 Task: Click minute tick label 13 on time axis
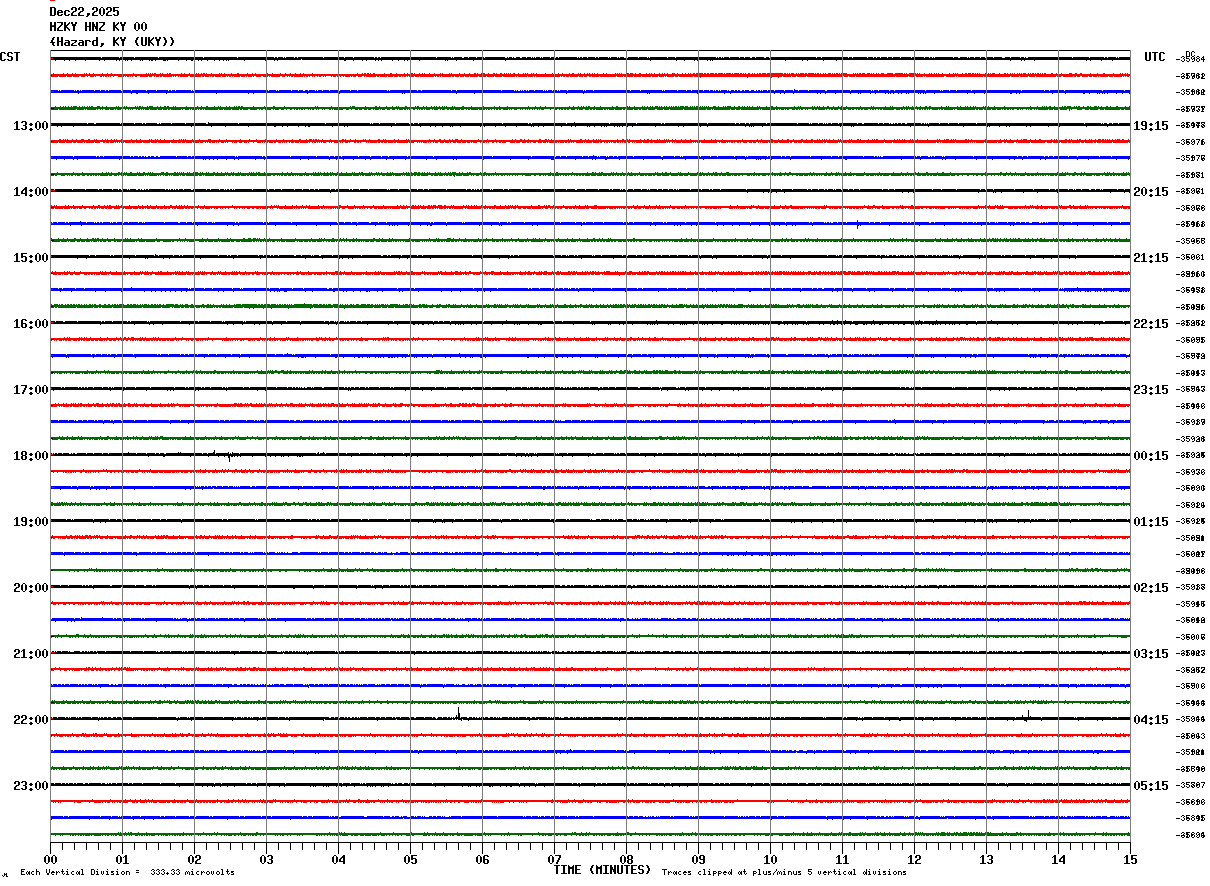[x=986, y=859]
